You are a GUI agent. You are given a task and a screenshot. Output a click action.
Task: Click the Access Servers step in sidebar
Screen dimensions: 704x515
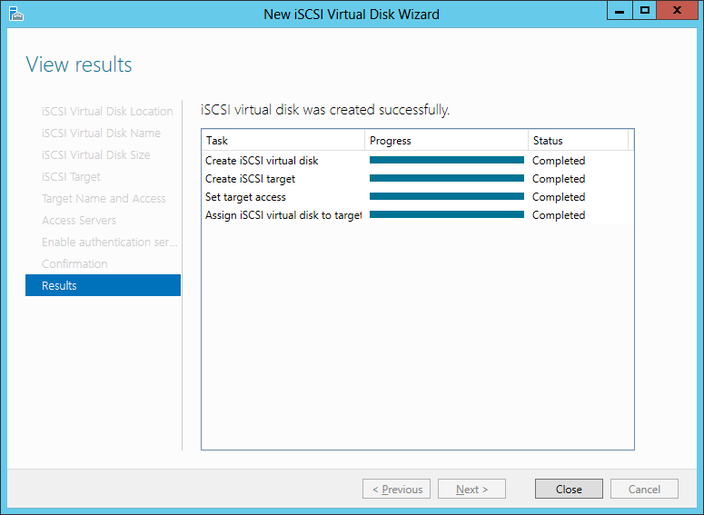coord(79,220)
